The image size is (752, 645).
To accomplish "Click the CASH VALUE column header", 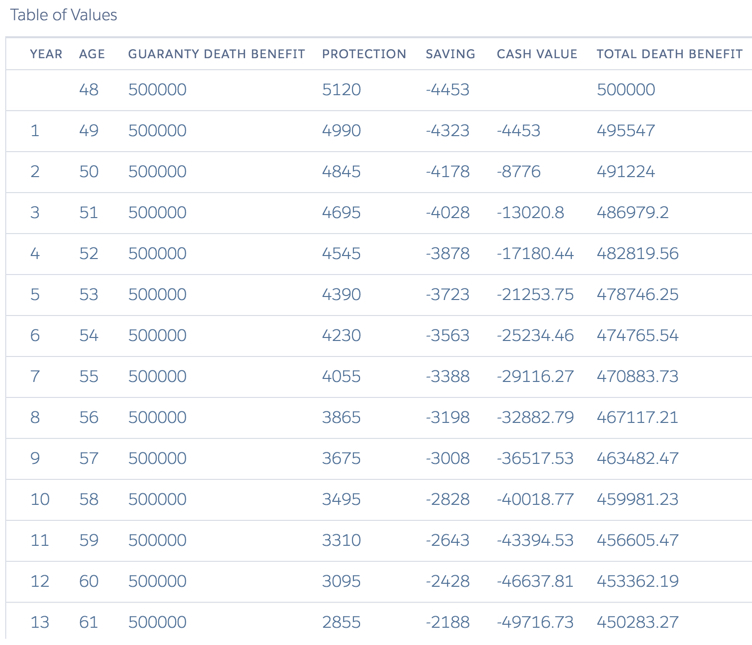I will pyautogui.click(x=537, y=54).
